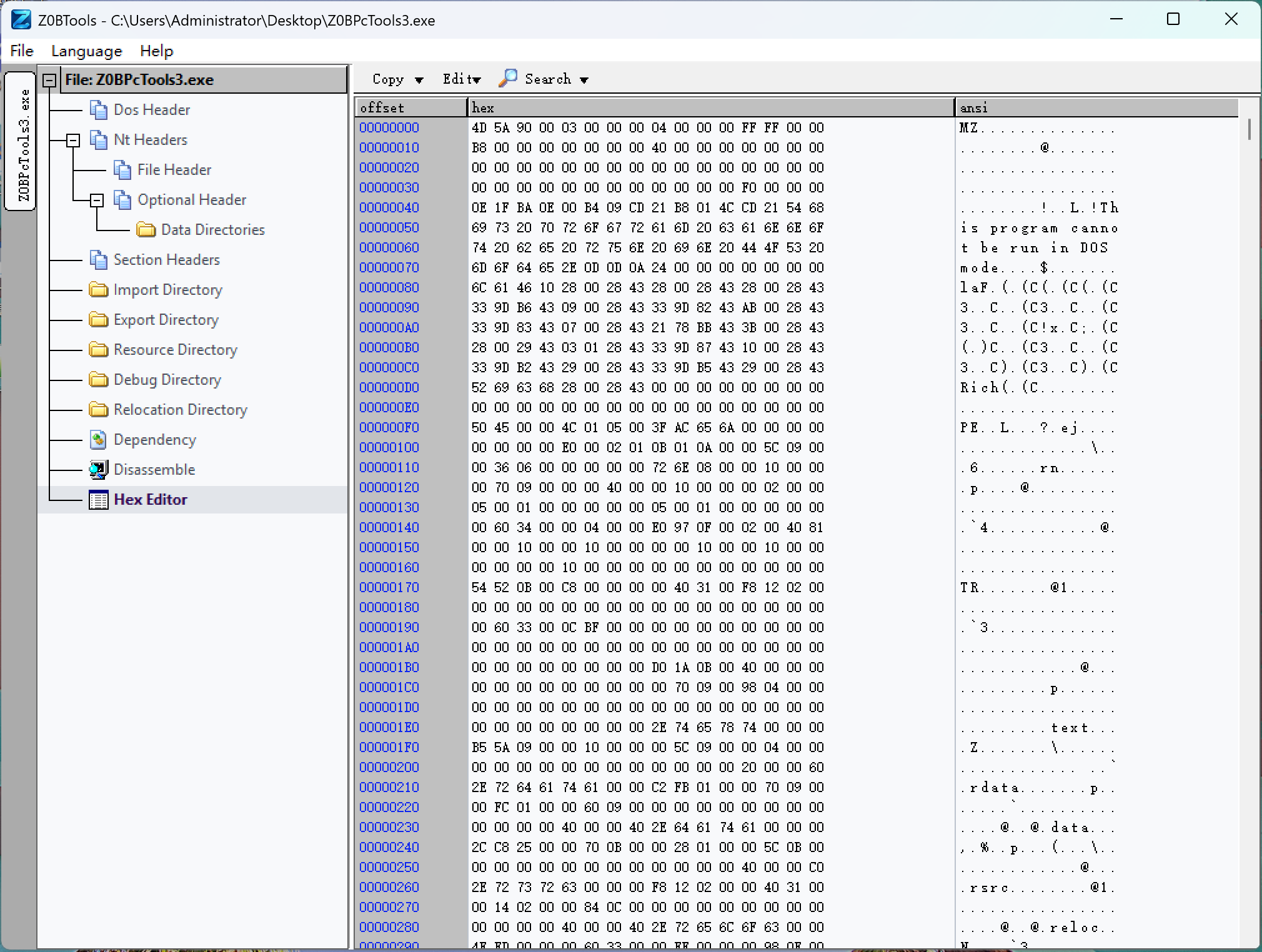Image resolution: width=1262 pixels, height=952 pixels.
Task: Click offset 00000040
Action: (389, 208)
